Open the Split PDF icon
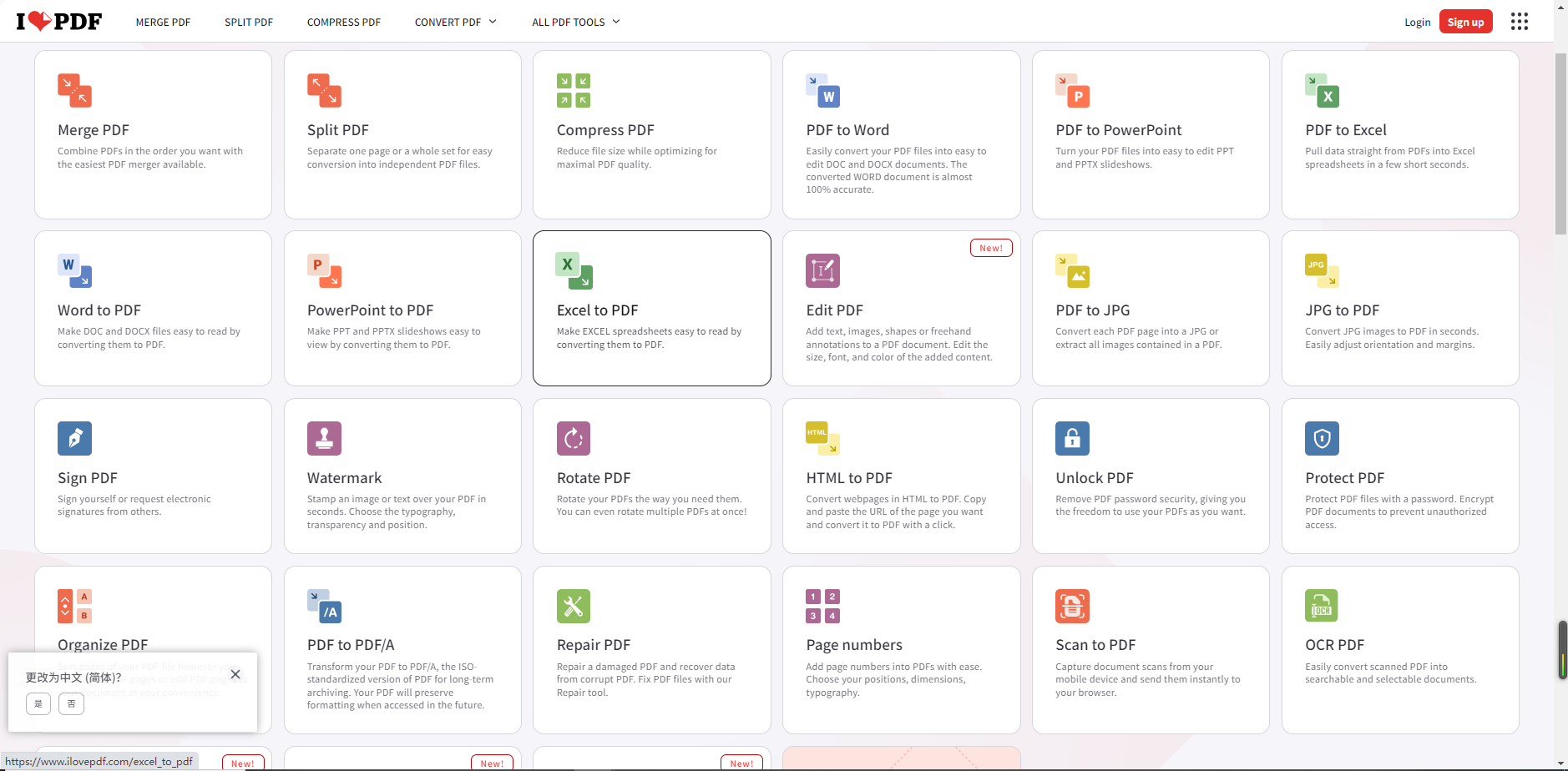Screen dimensions: 1568x771 coord(324,90)
